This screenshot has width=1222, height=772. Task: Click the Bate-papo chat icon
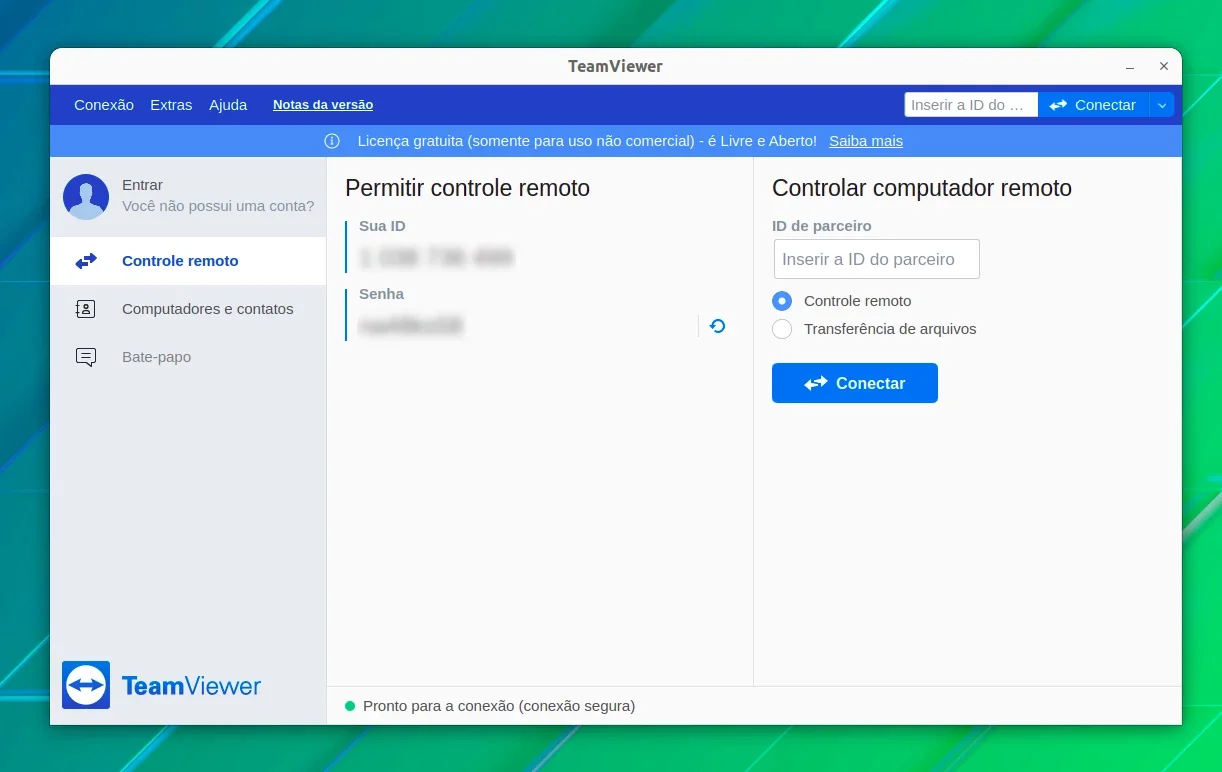point(86,357)
